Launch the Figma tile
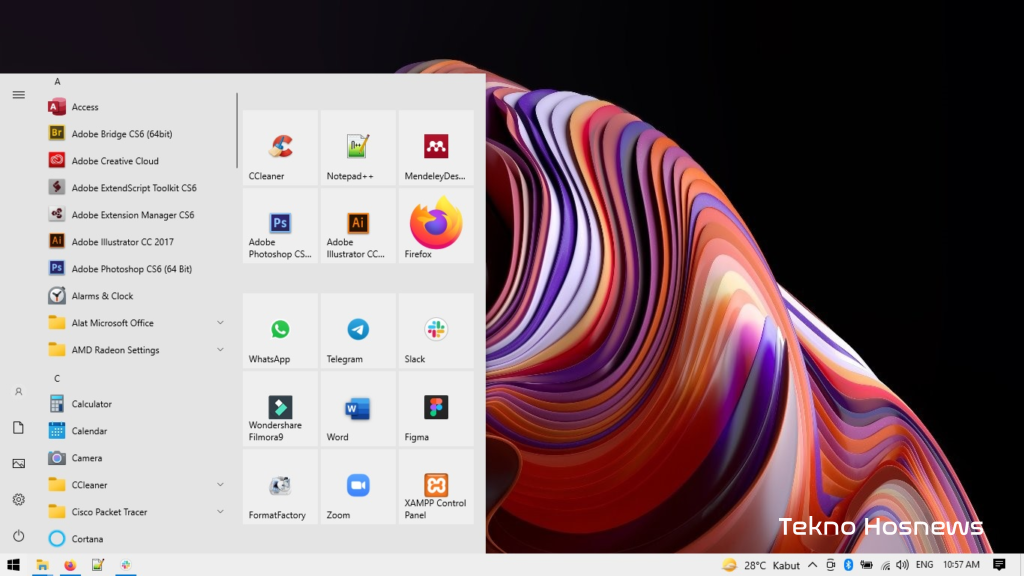 [x=436, y=409]
